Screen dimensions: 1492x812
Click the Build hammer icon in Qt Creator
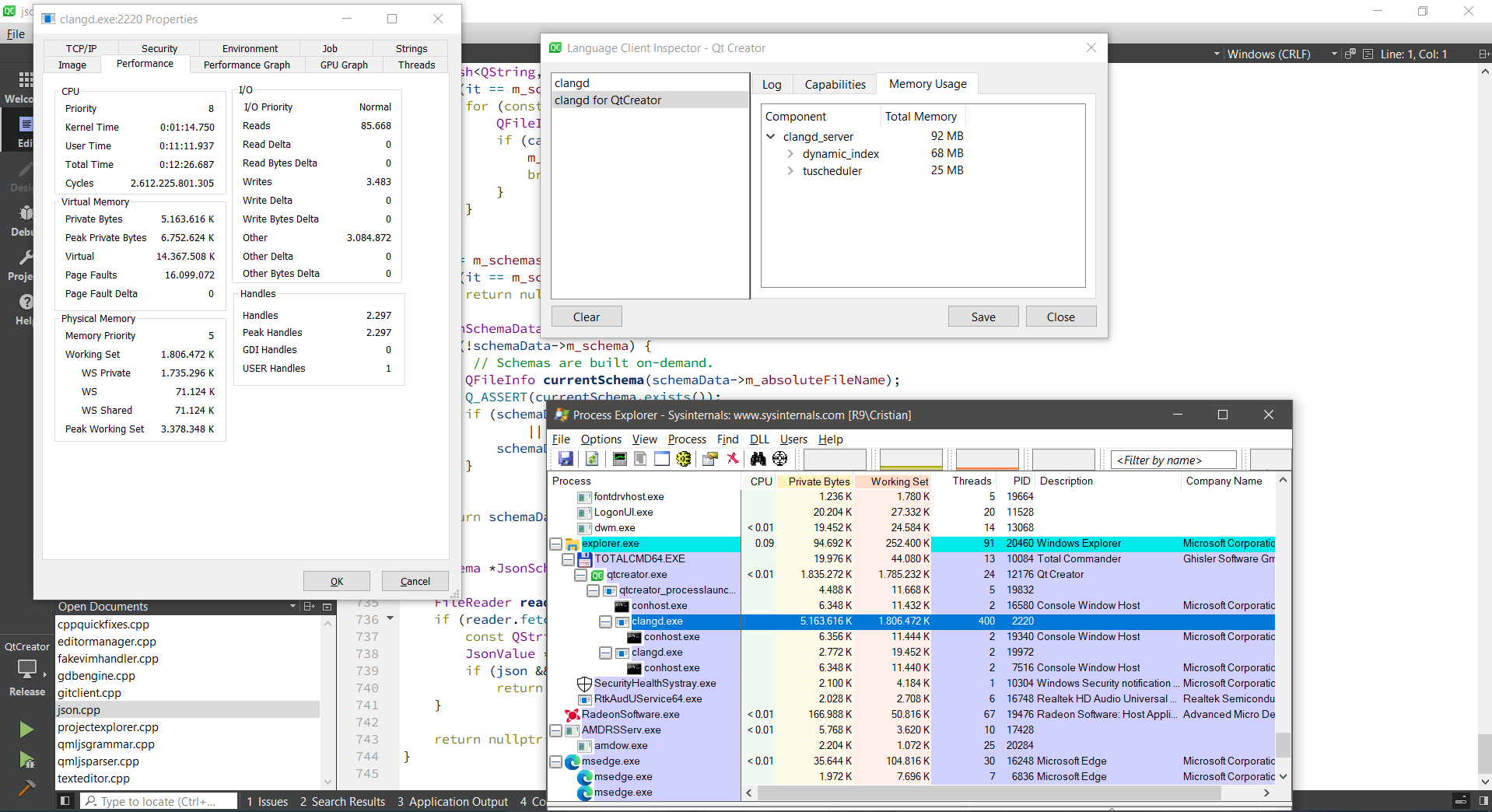point(26,787)
